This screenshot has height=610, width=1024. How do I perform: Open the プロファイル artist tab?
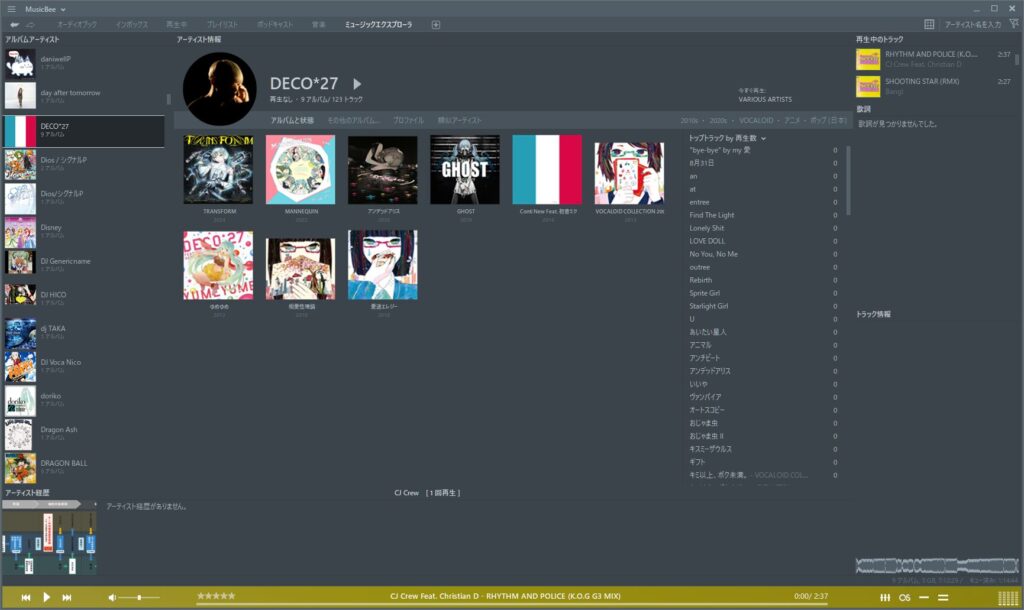point(408,120)
